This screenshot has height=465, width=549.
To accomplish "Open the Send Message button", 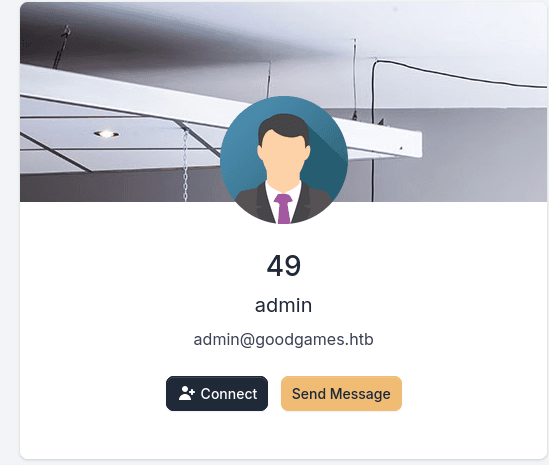I will (341, 394).
